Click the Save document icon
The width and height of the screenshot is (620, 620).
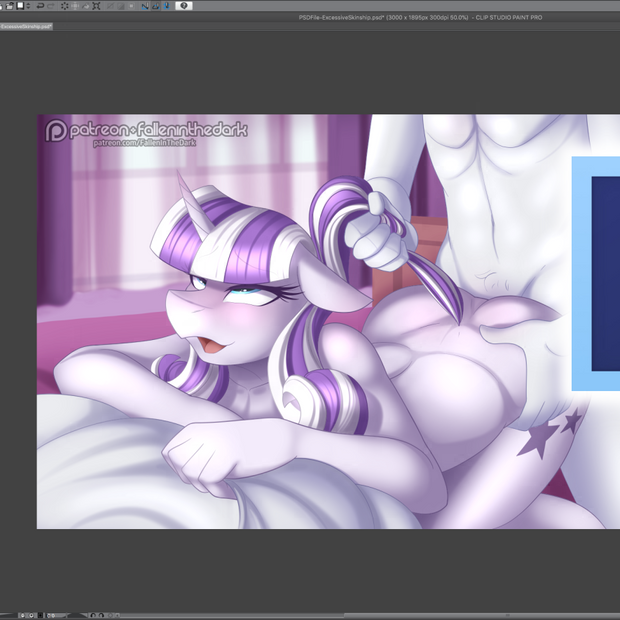[20, 6]
